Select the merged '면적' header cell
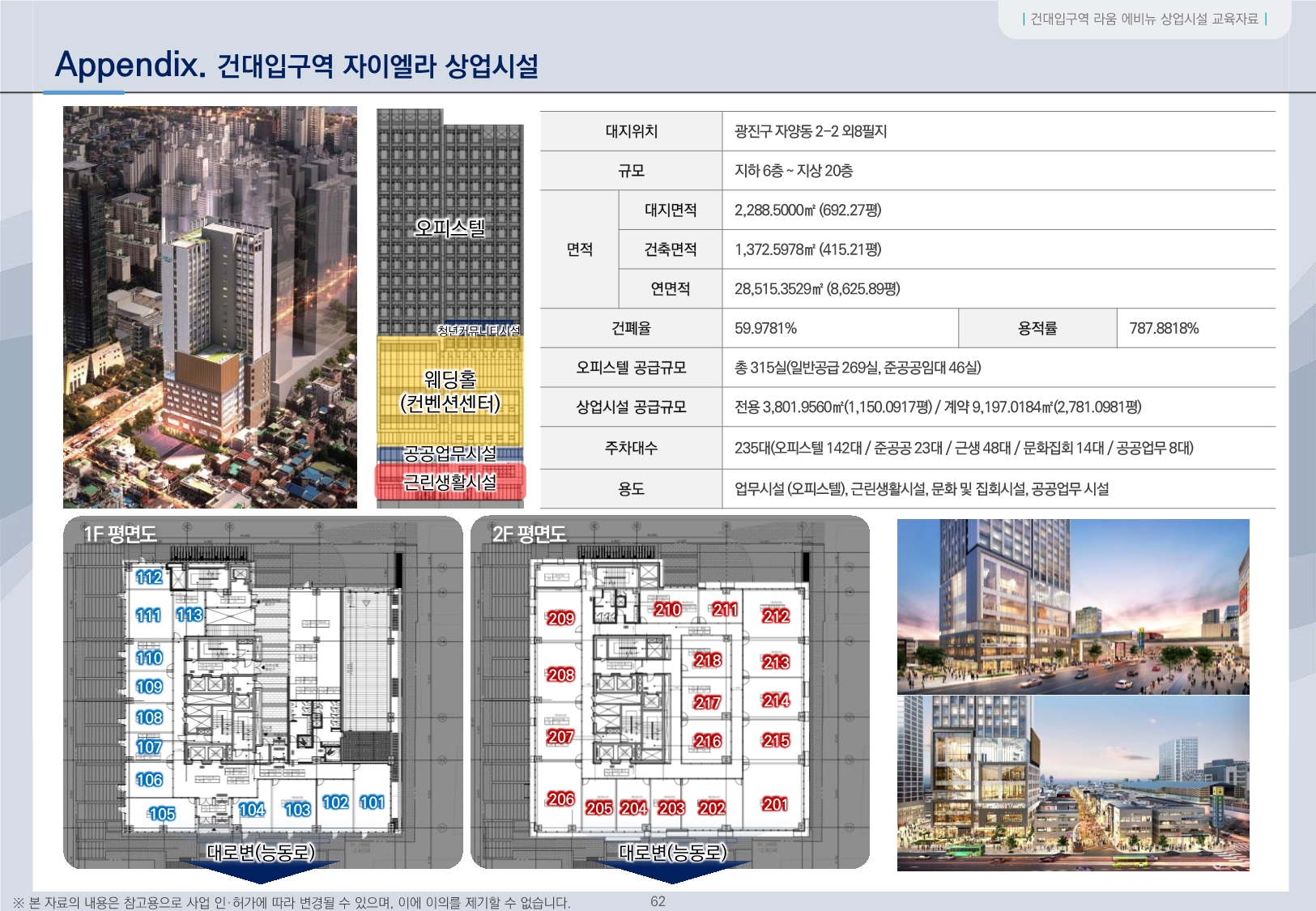Viewport: 1316px width, 911px height. point(580,249)
